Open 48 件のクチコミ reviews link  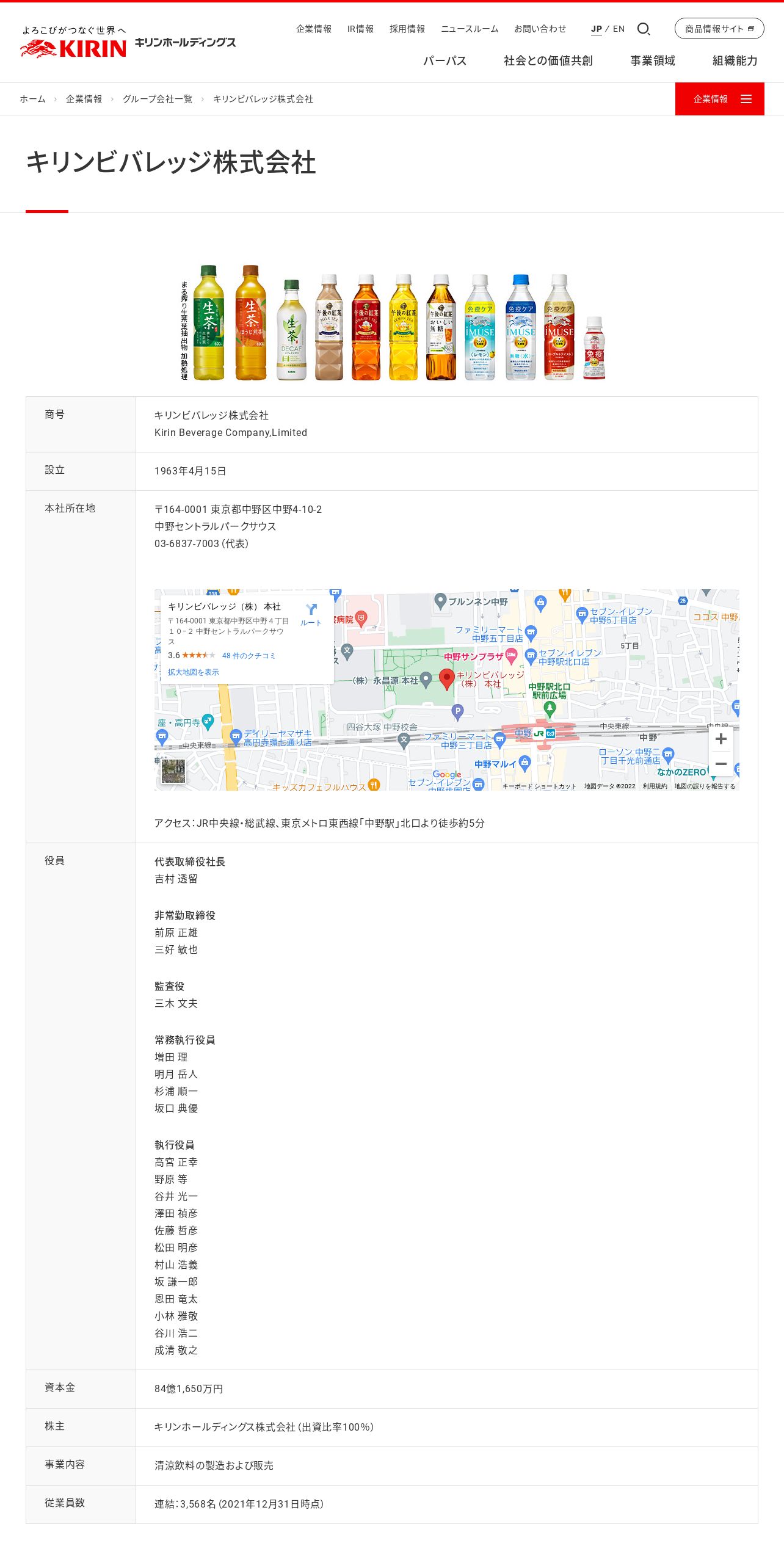click(249, 655)
